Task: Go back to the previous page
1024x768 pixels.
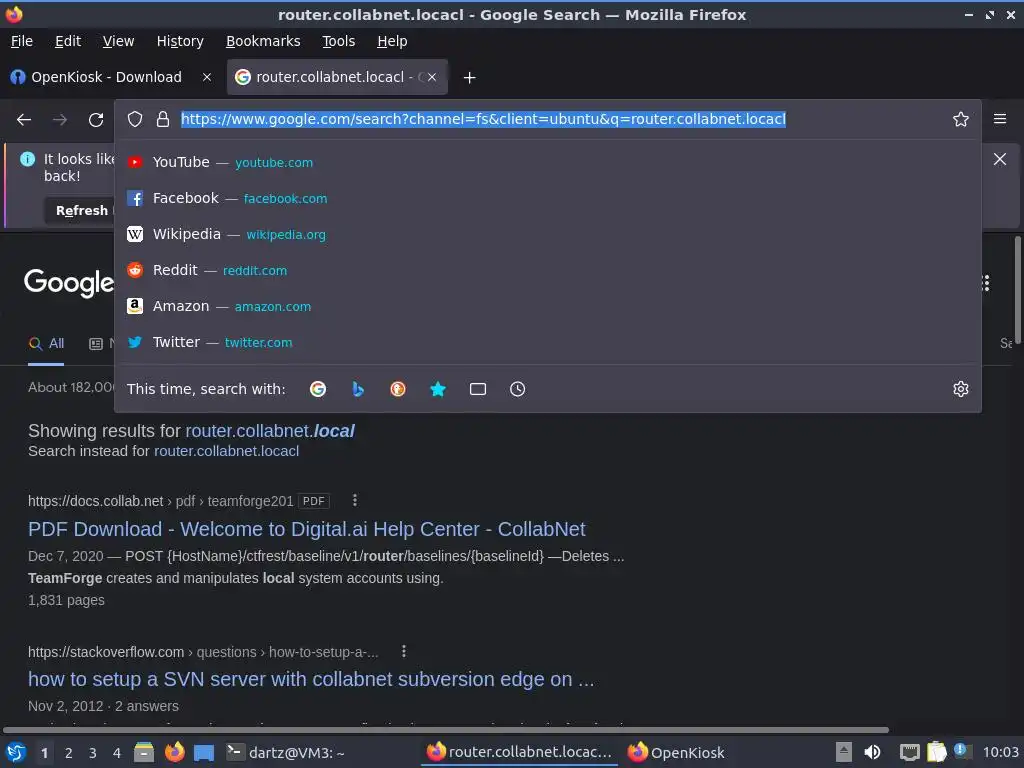Action: 24,120
